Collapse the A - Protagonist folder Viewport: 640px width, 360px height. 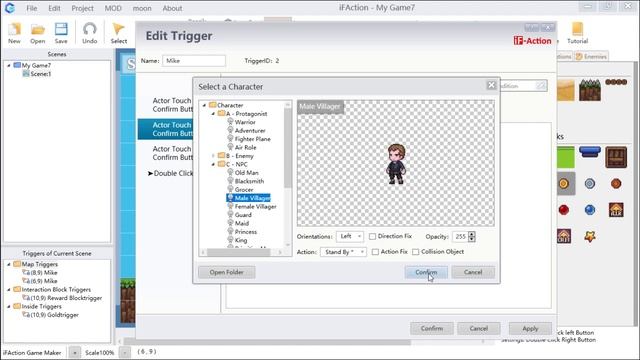[x=213, y=114]
